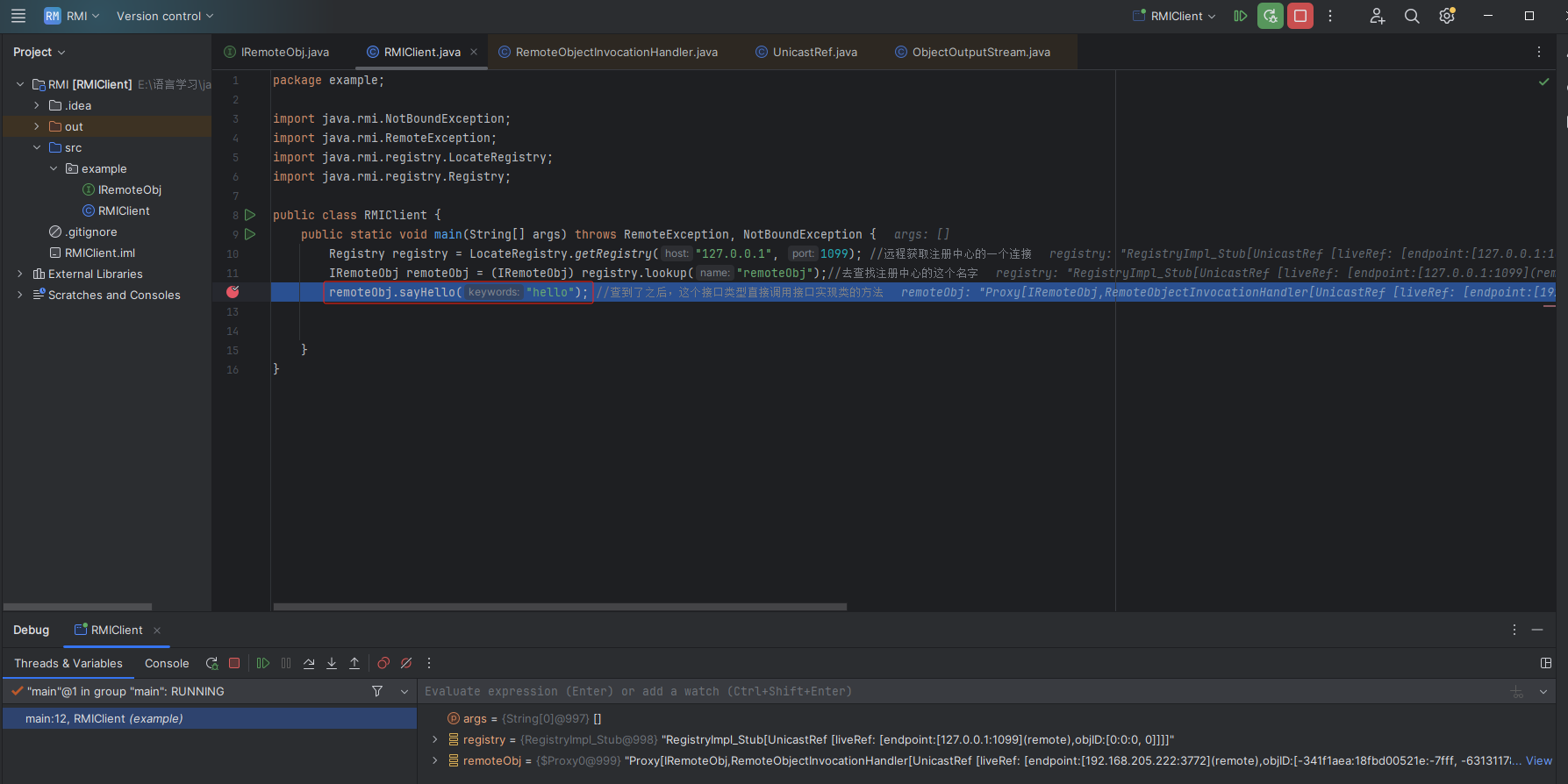Screen dimensions: 1568x784
Task: Click Resume Program in debug toolbar
Action: click(x=263, y=663)
